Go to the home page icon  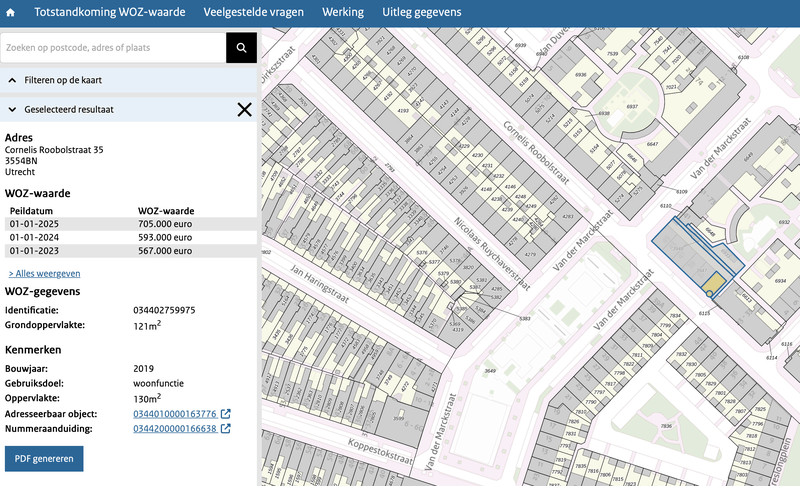[x=10, y=13]
